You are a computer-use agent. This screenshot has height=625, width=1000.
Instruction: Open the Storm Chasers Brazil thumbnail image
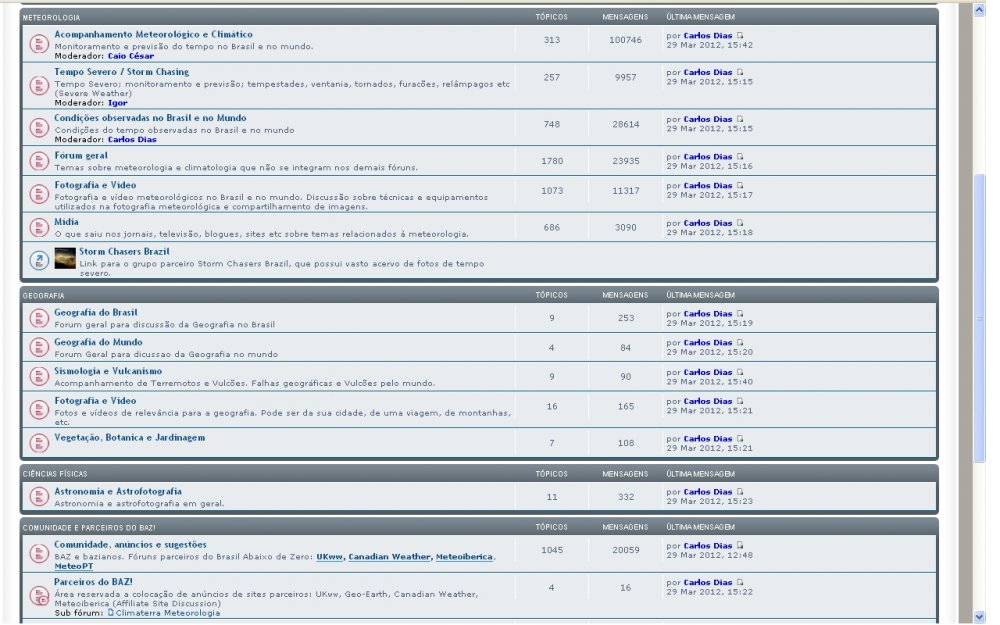pyautogui.click(x=65, y=257)
